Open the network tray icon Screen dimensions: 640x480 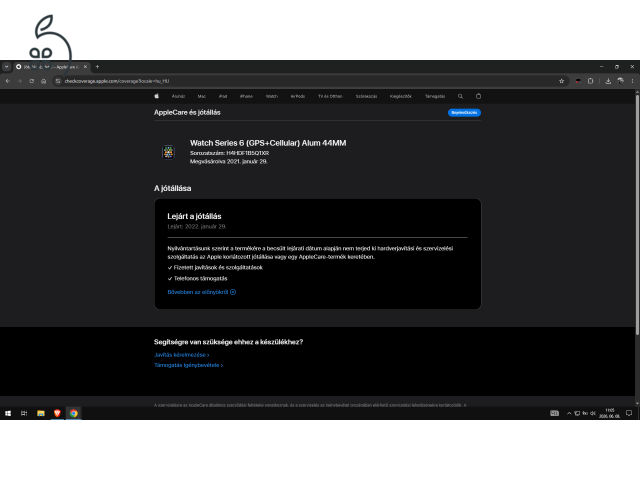(577, 413)
